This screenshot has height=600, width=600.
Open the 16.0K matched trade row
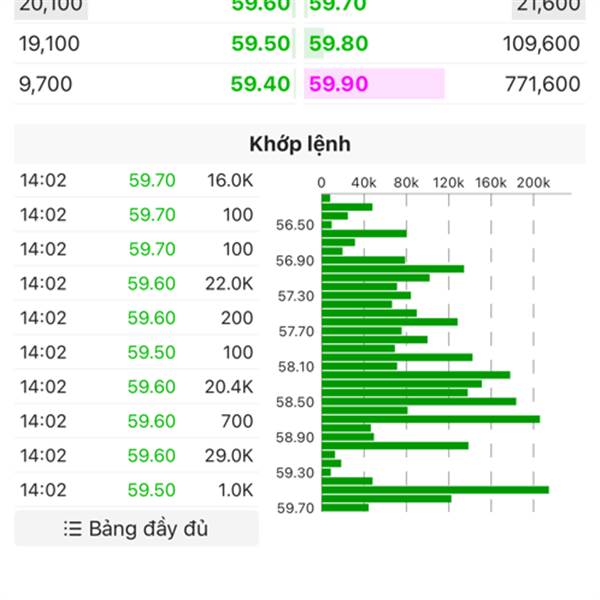pyautogui.click(x=136, y=181)
